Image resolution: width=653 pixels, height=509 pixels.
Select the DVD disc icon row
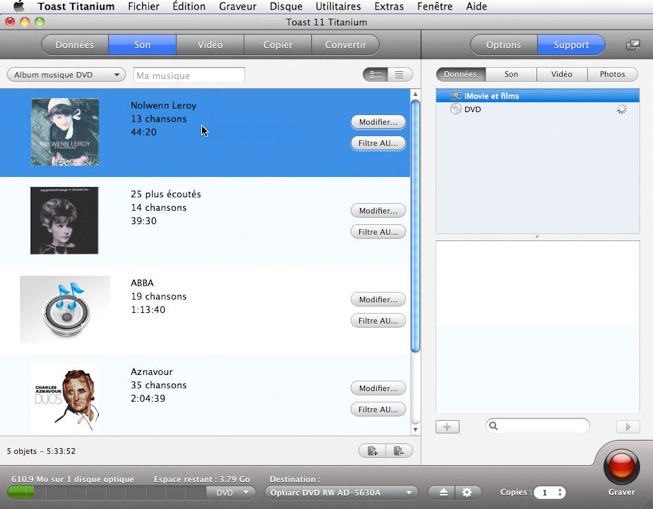coord(537,109)
